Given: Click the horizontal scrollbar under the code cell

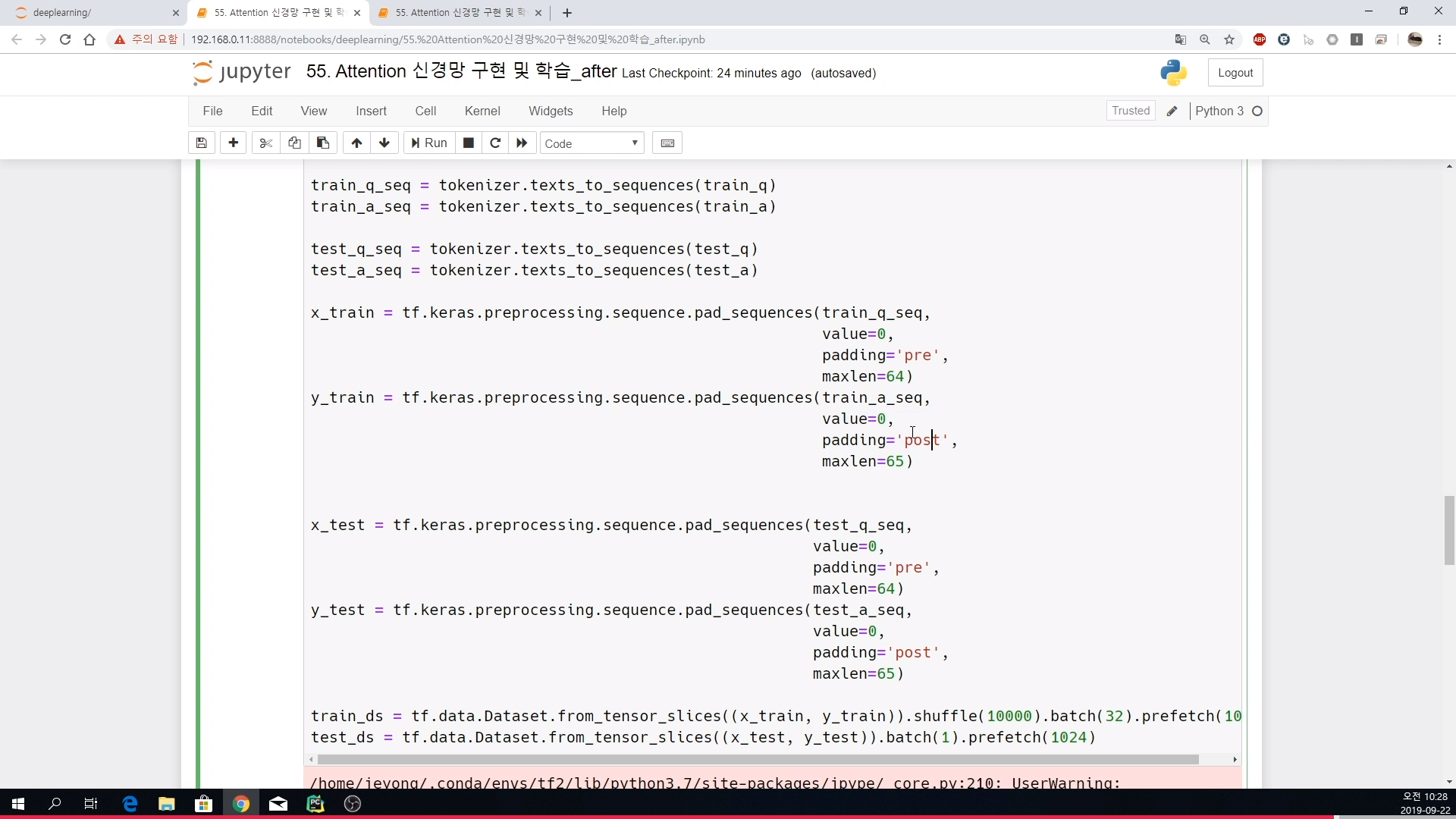Looking at the screenshot, I should [758, 759].
